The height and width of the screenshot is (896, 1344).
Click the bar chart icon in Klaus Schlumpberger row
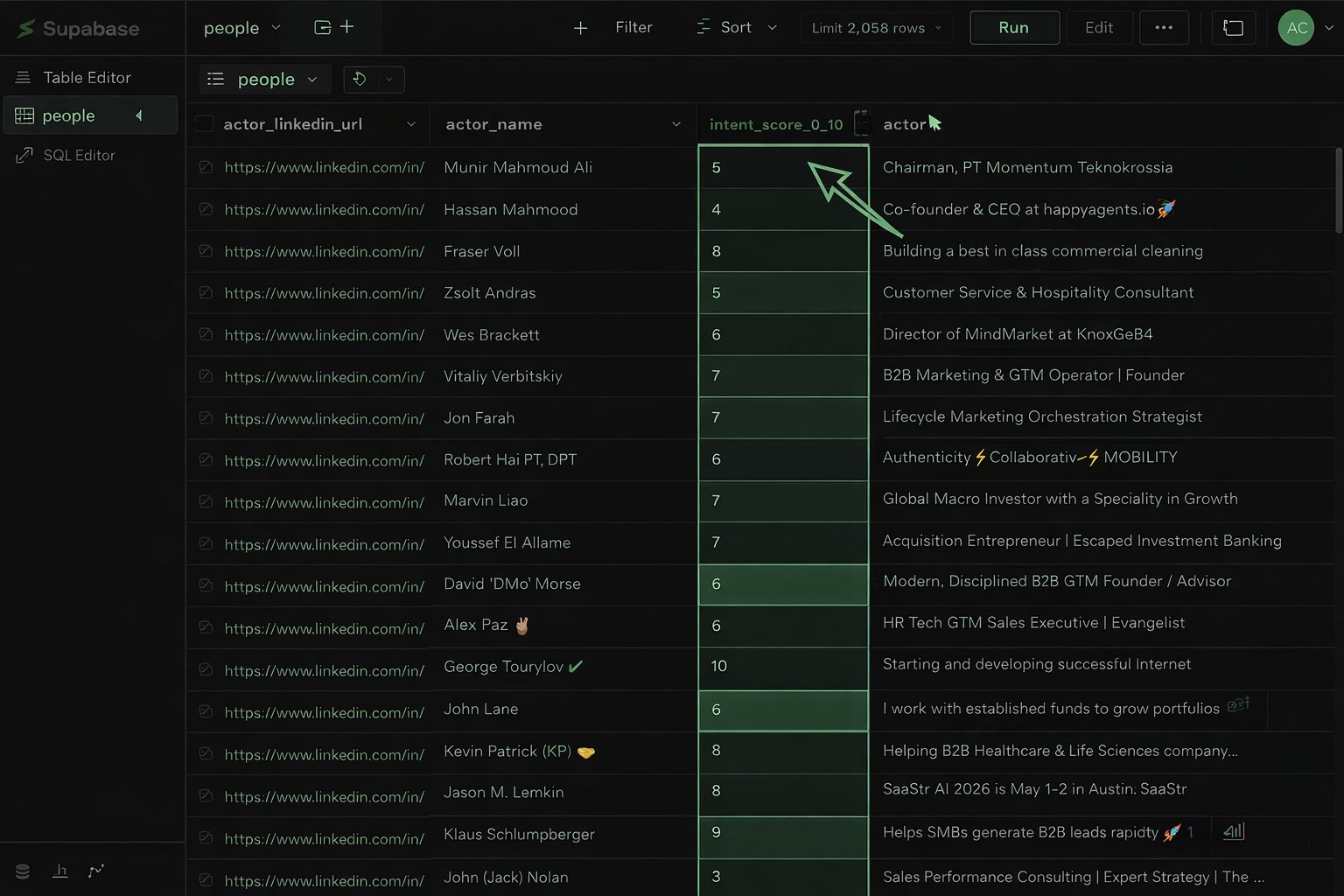pyautogui.click(x=1234, y=831)
